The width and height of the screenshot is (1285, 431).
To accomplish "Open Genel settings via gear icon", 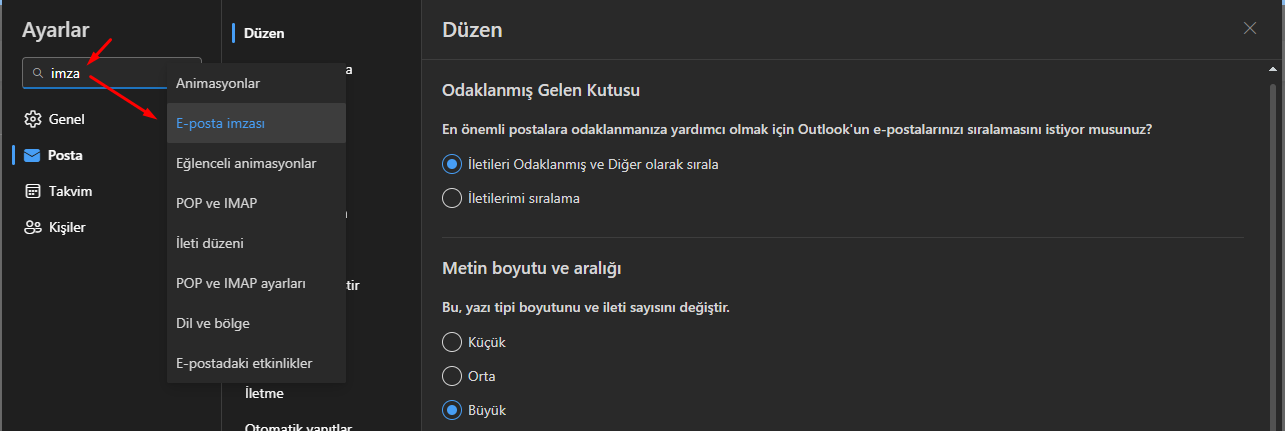I will [x=33, y=119].
